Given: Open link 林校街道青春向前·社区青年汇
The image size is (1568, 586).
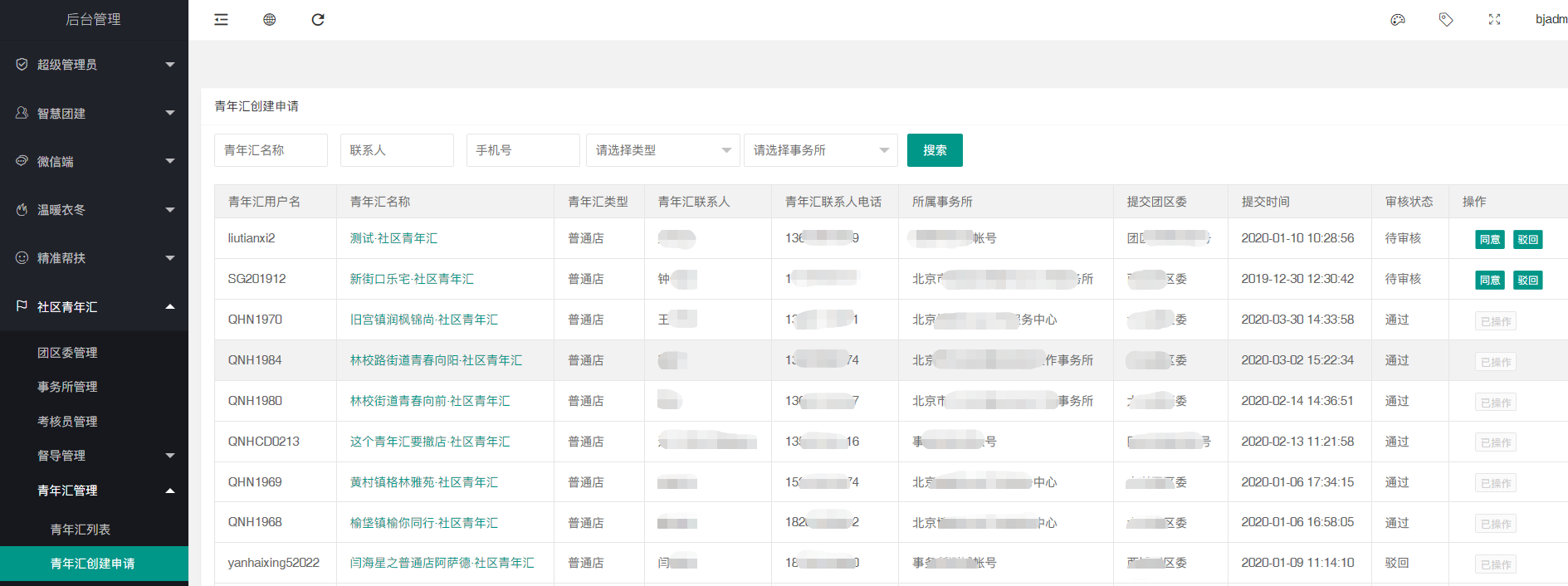Looking at the screenshot, I should tap(430, 401).
